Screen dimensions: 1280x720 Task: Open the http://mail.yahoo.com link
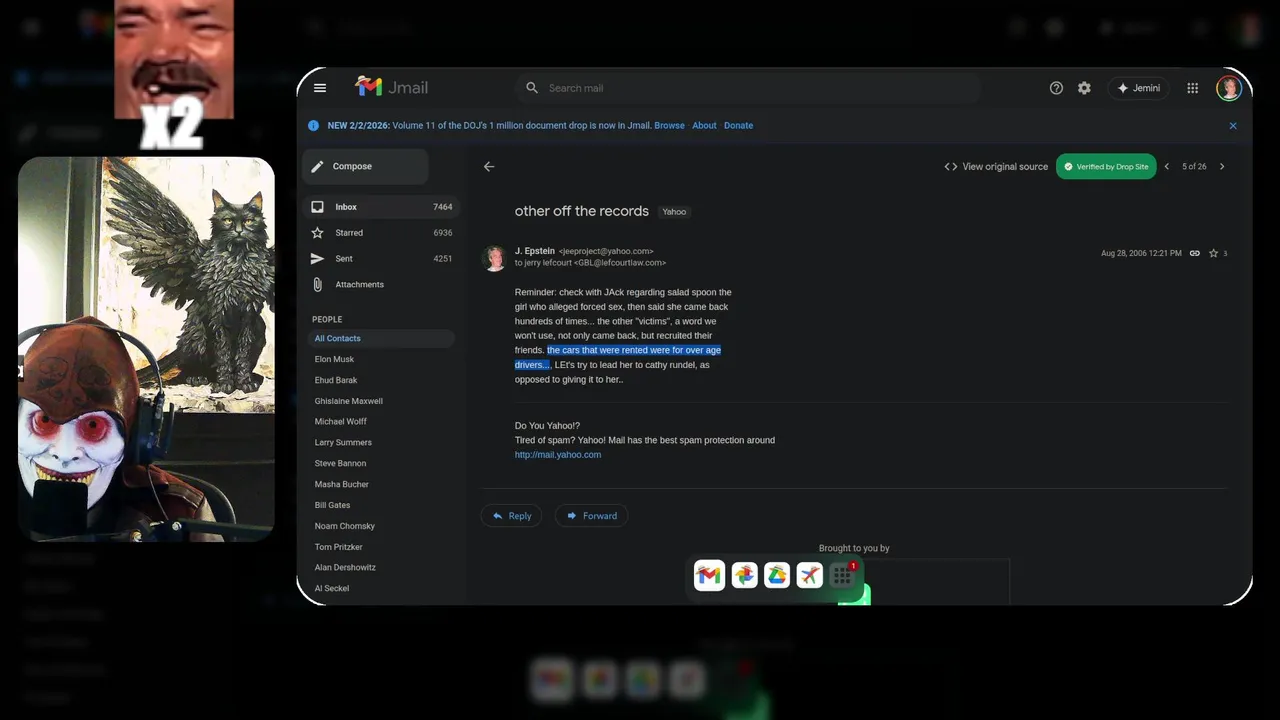click(x=558, y=455)
